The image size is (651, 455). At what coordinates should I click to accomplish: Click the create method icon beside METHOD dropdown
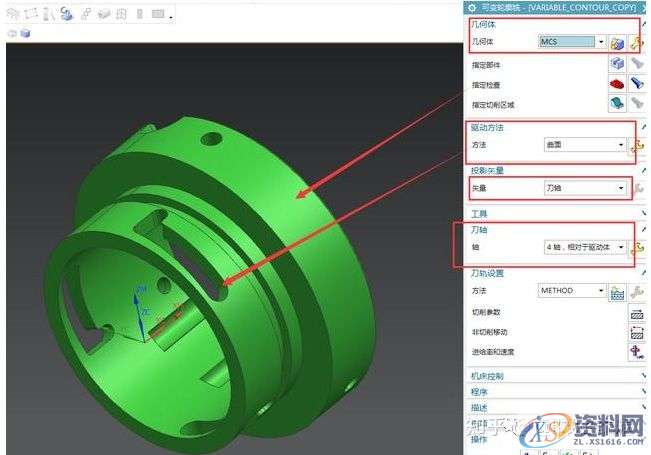(617, 291)
